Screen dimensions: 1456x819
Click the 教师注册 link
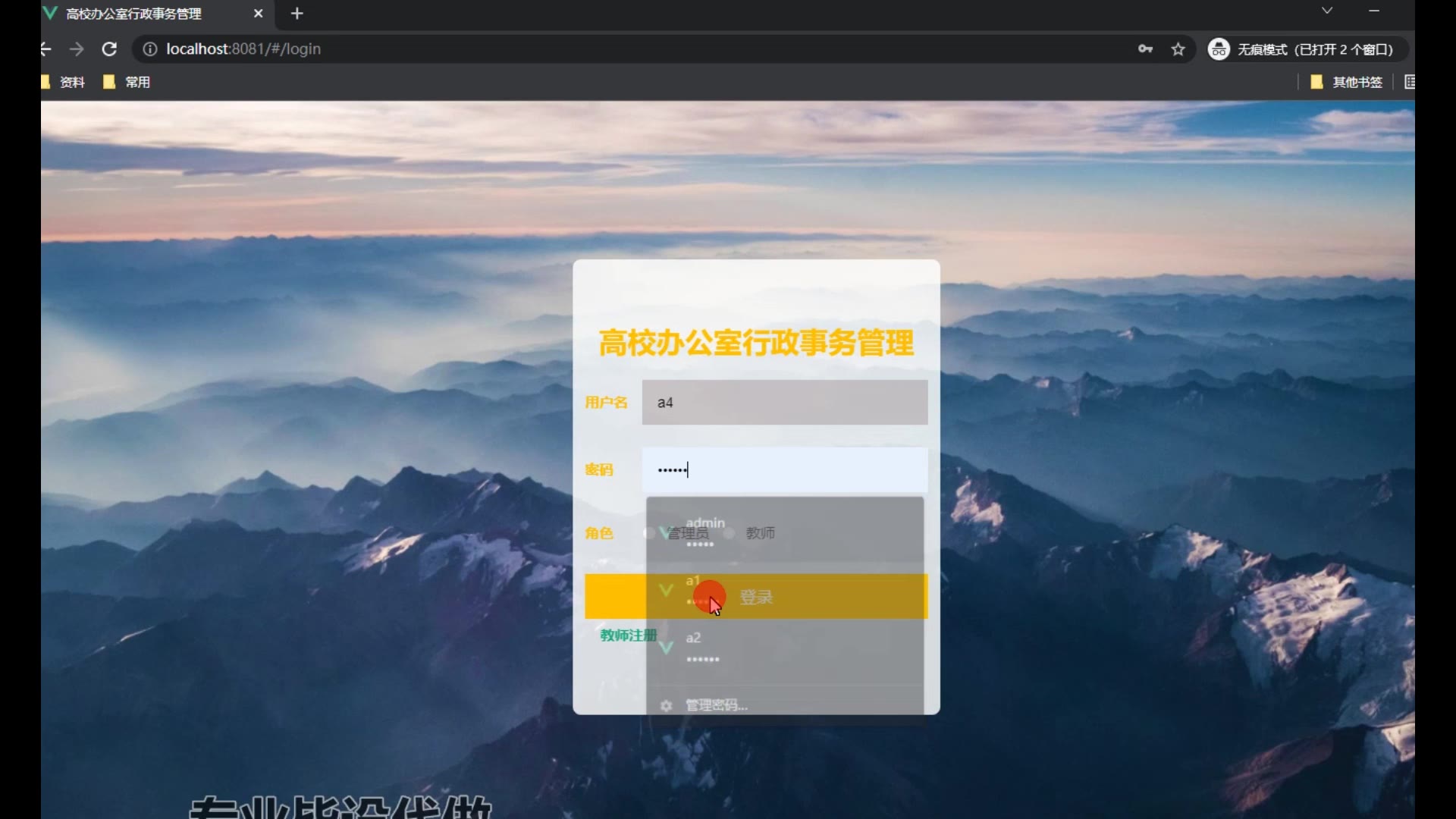point(628,635)
